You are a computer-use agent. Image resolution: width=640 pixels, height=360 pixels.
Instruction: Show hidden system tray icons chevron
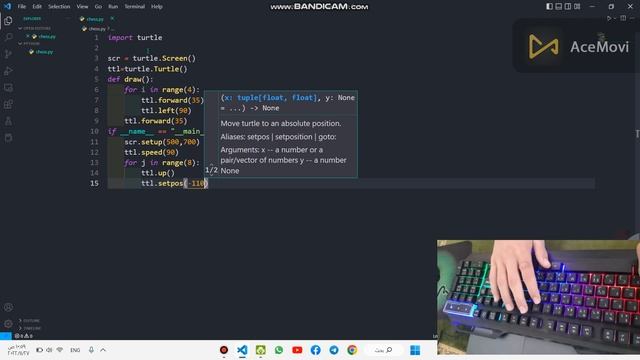point(103,350)
